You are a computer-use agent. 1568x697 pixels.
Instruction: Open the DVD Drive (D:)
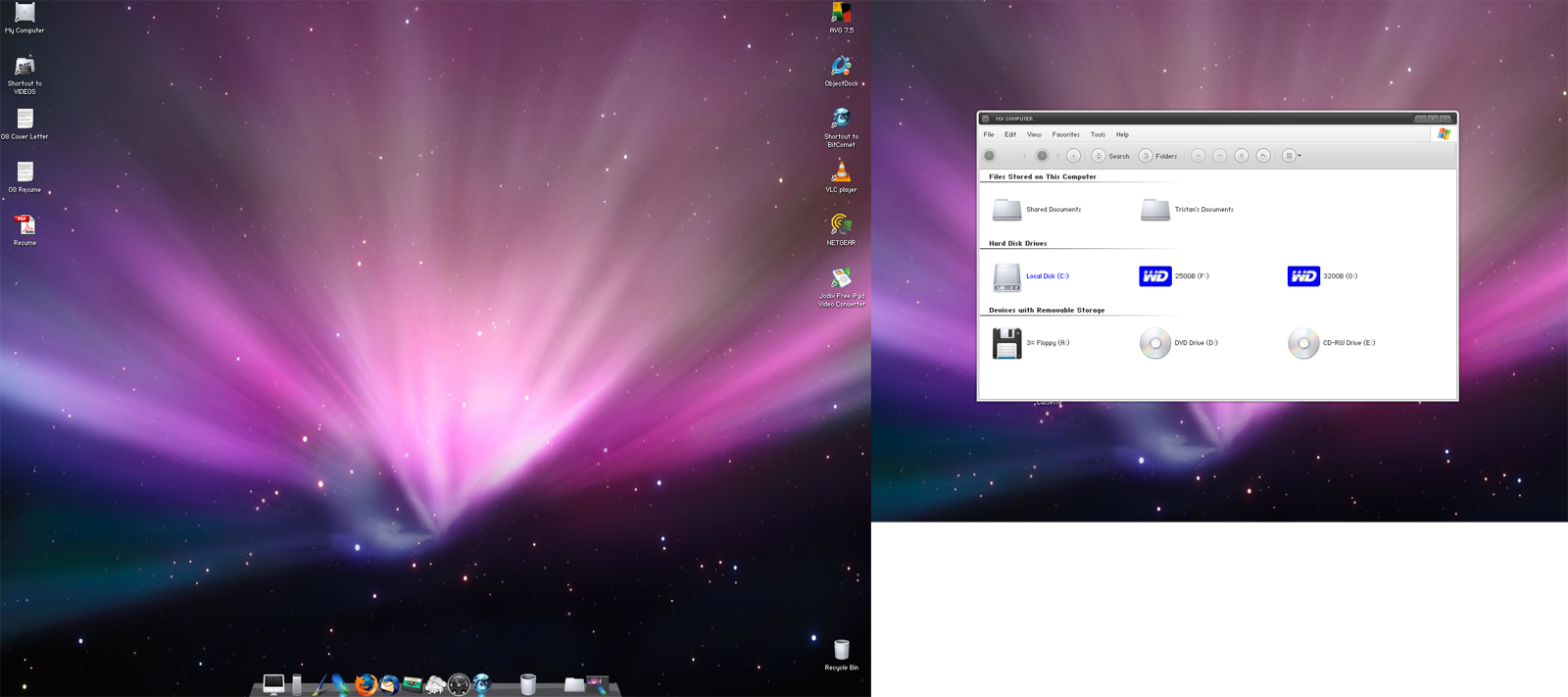[1179, 343]
